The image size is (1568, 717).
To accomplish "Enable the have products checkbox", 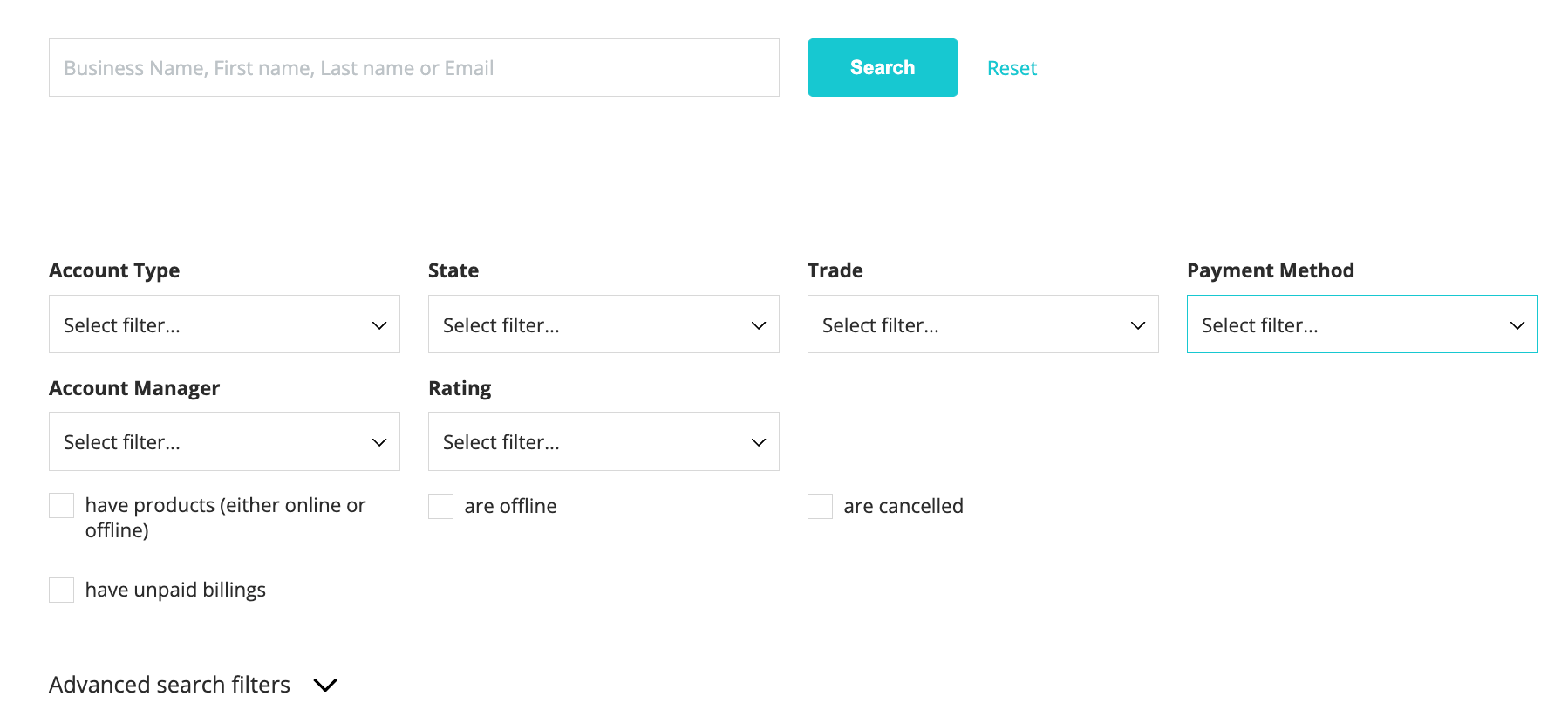I will [x=61, y=505].
